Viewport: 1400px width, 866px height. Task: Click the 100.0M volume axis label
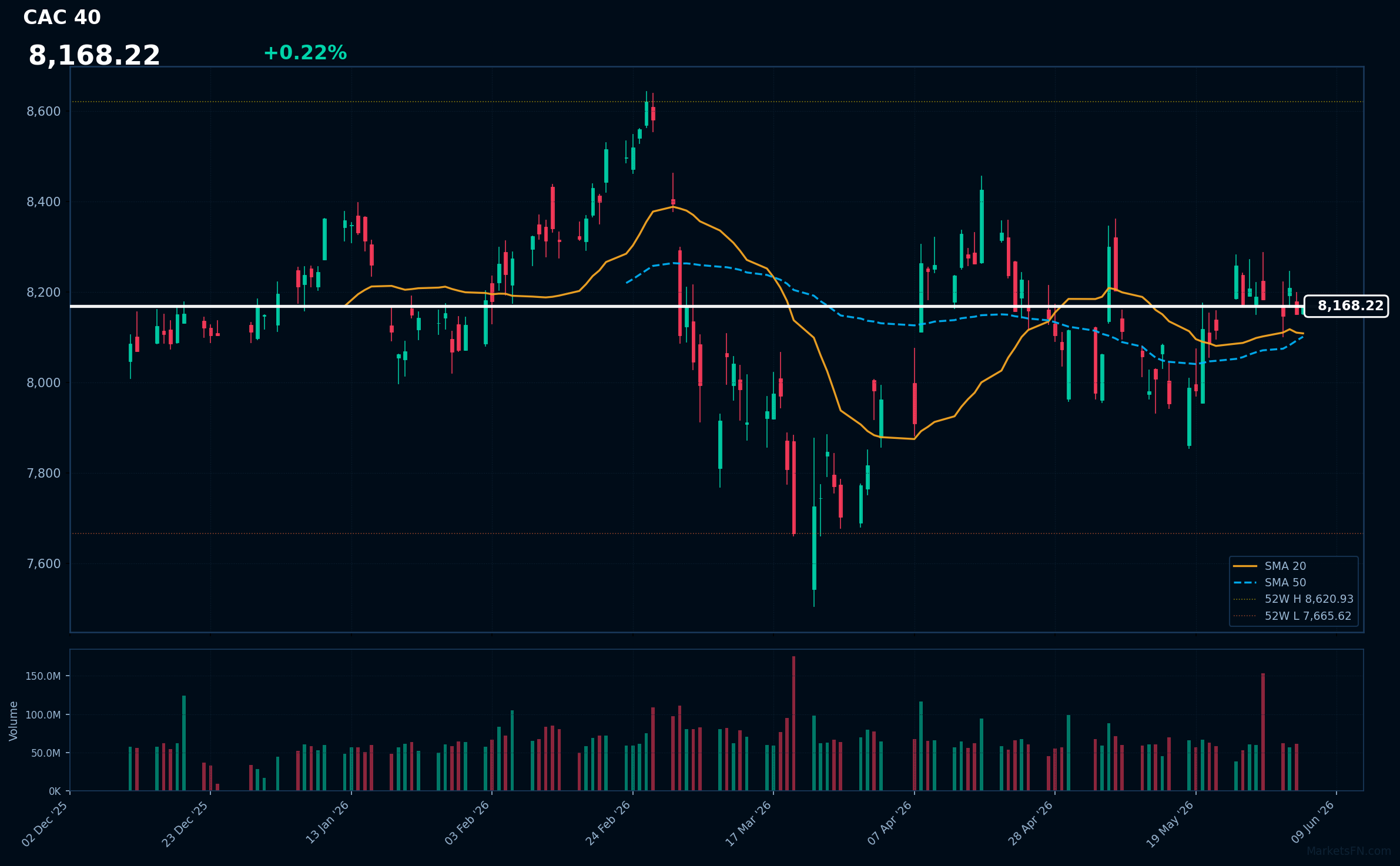coord(43,715)
